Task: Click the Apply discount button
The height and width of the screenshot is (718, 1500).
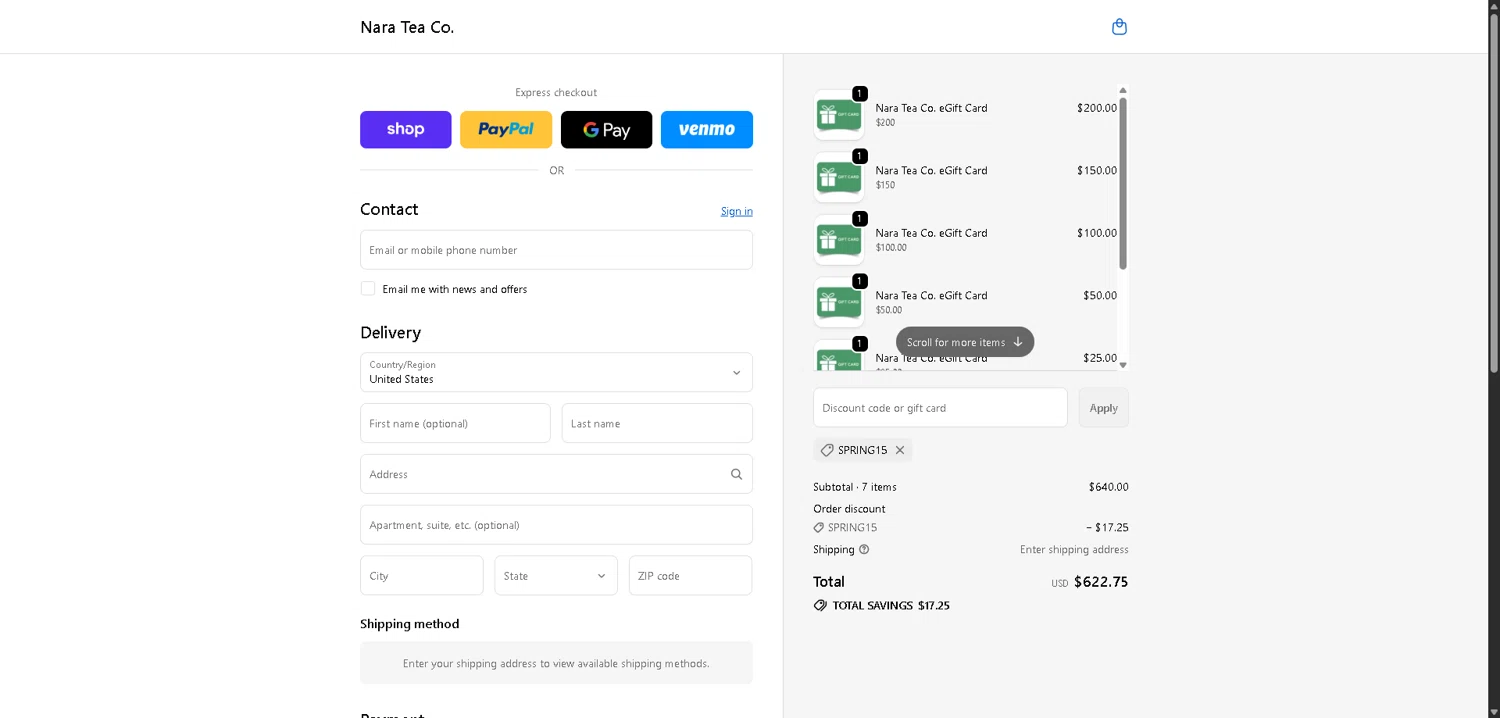Action: (x=1104, y=407)
